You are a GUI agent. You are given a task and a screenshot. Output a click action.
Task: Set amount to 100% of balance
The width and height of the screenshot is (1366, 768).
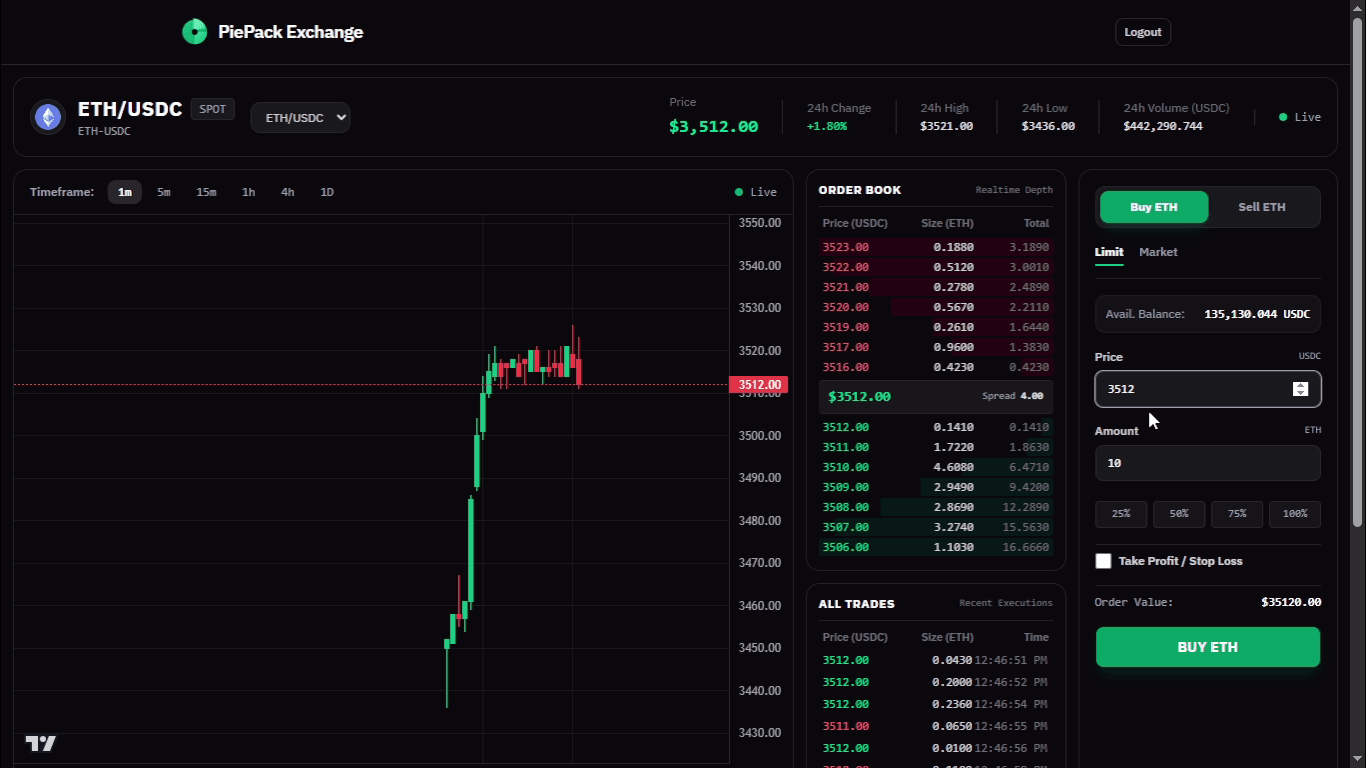point(1295,514)
